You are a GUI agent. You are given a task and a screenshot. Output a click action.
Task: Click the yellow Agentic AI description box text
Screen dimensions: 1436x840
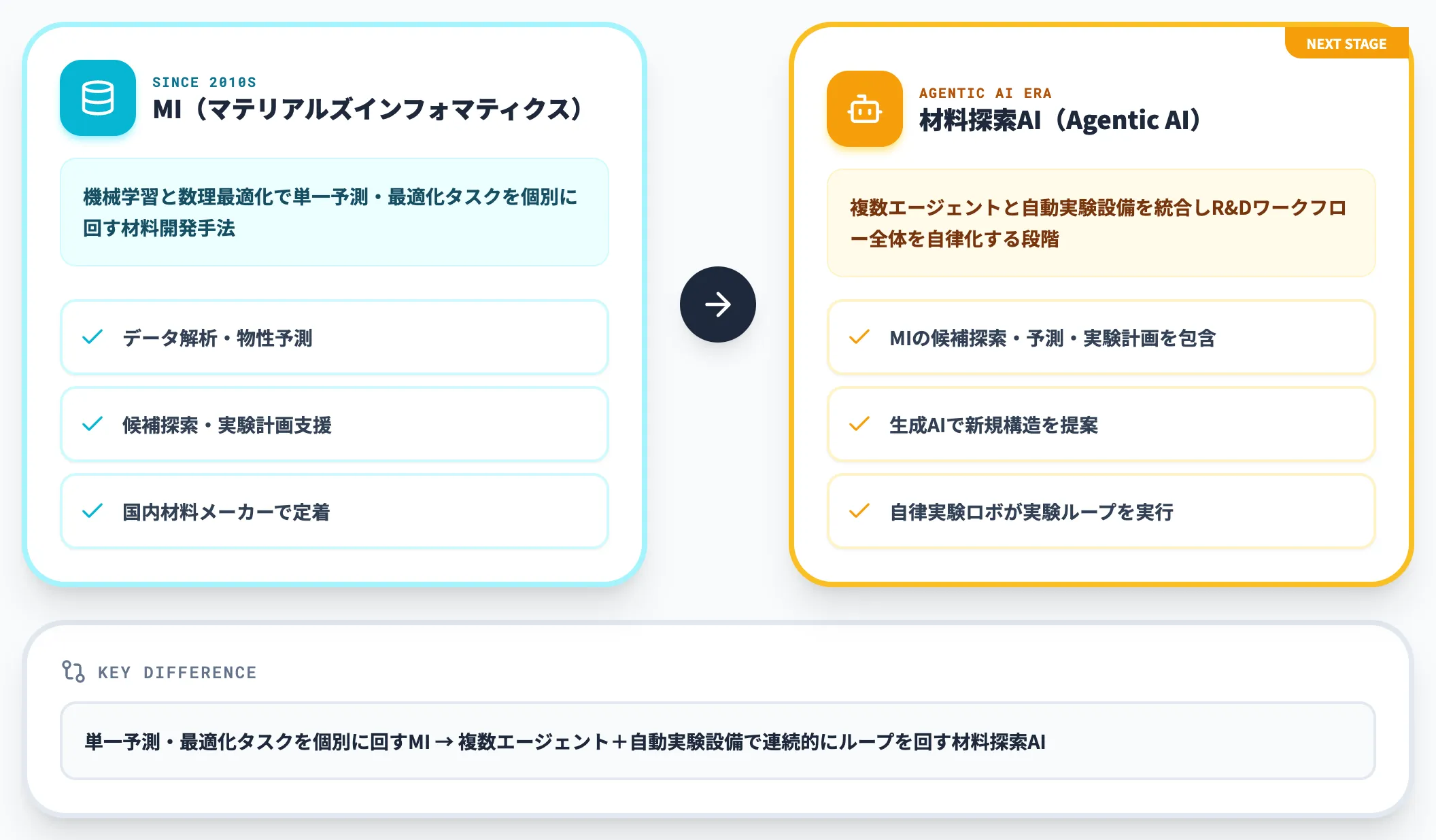click(x=1097, y=223)
